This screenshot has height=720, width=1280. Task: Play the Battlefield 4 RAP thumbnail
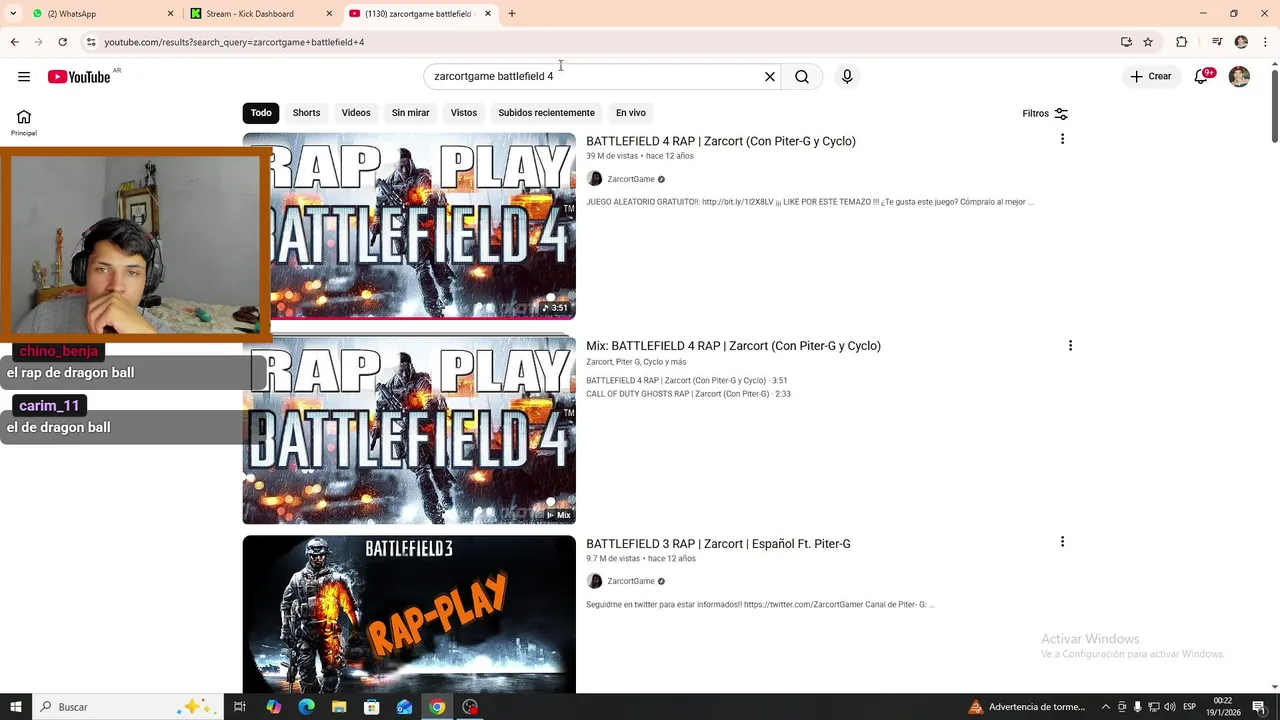[x=409, y=226]
